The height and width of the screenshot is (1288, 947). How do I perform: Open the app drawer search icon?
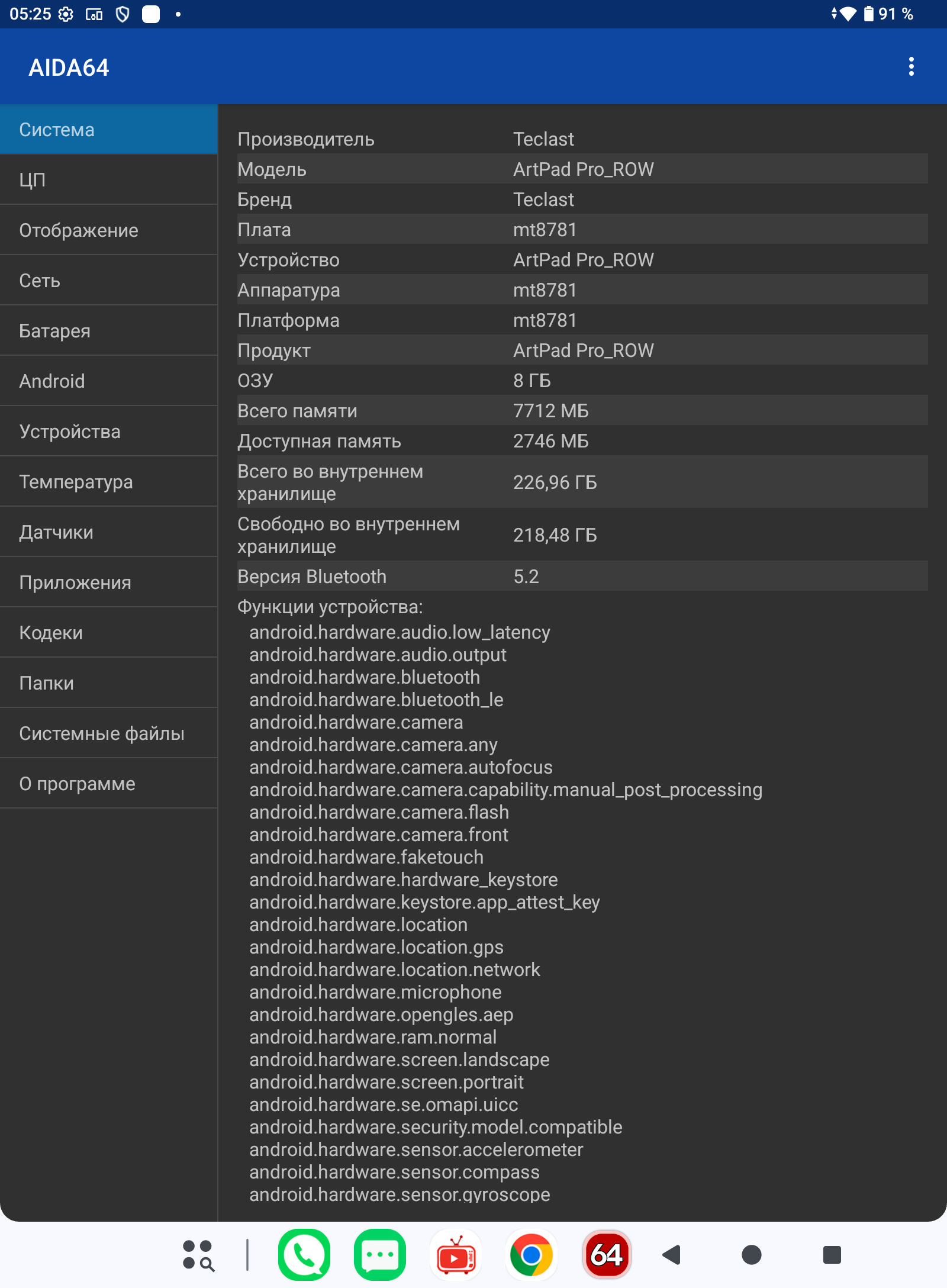[x=198, y=1255]
